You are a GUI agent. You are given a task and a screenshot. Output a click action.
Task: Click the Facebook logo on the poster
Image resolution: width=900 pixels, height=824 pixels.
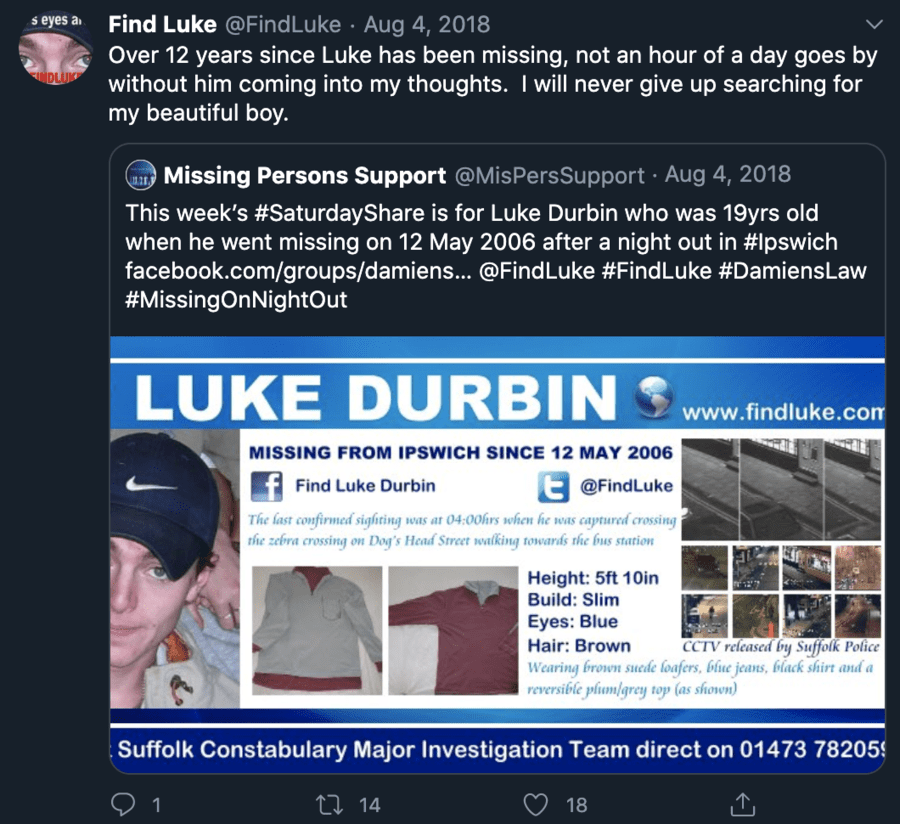(267, 486)
